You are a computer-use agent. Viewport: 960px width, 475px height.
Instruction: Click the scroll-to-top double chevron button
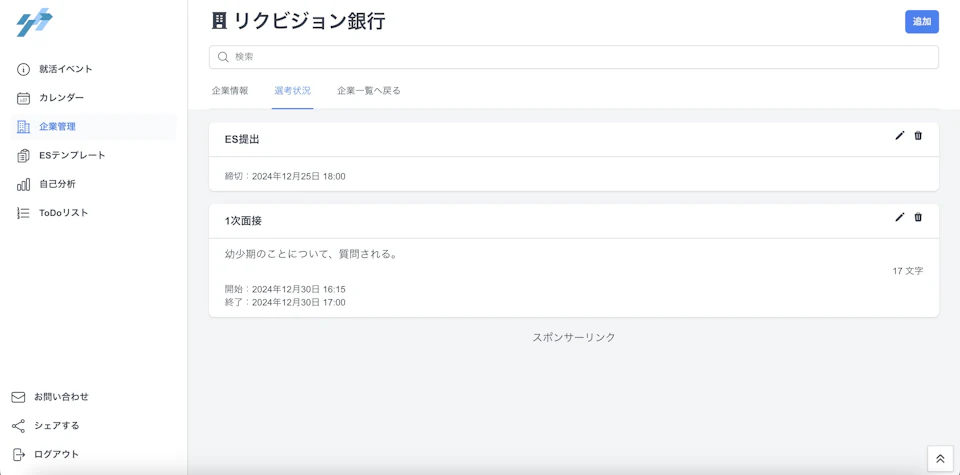click(940, 458)
